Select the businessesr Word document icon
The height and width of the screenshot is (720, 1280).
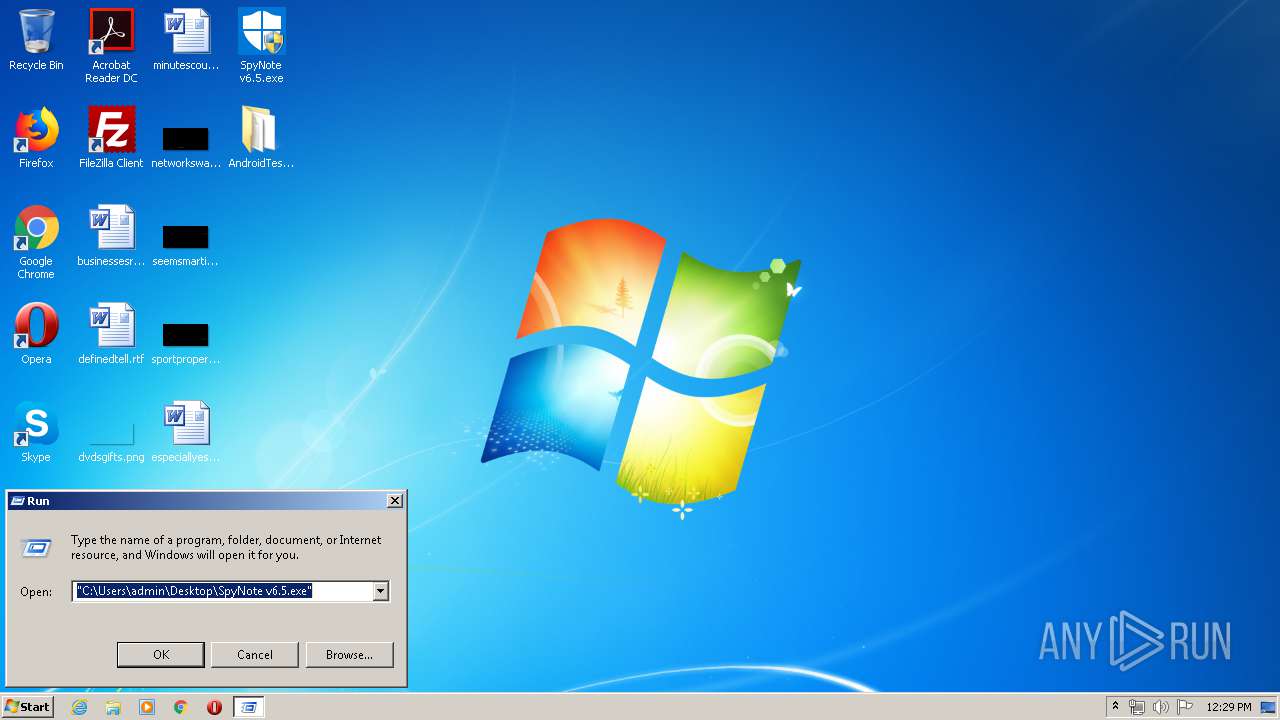(x=111, y=236)
